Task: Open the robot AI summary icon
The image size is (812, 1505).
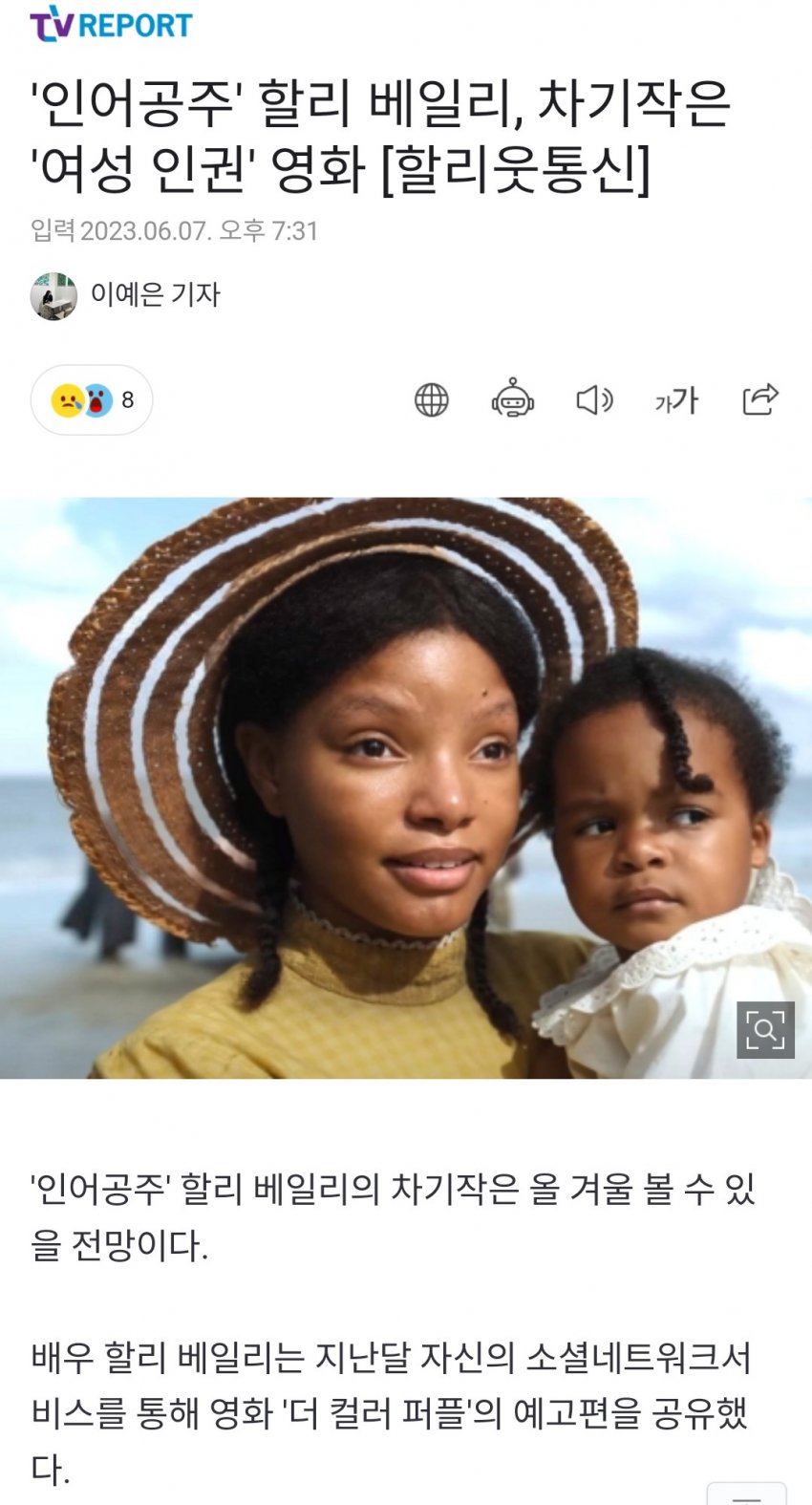Action: pos(513,398)
